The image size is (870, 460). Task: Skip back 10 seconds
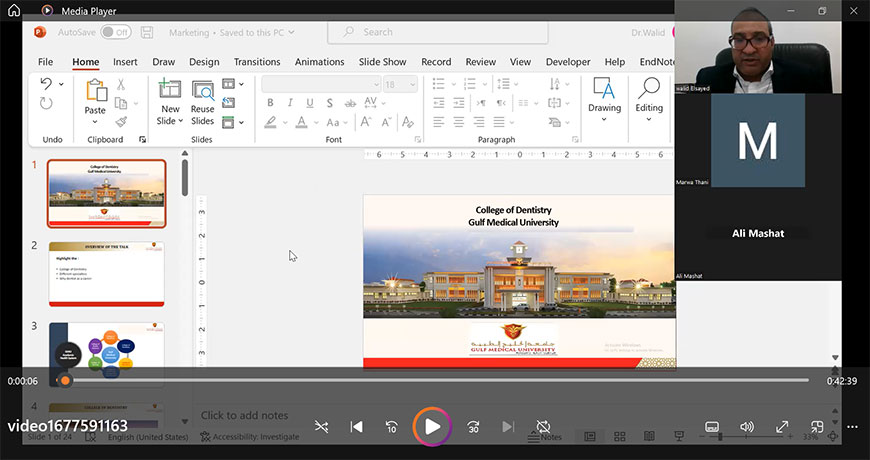pos(392,427)
